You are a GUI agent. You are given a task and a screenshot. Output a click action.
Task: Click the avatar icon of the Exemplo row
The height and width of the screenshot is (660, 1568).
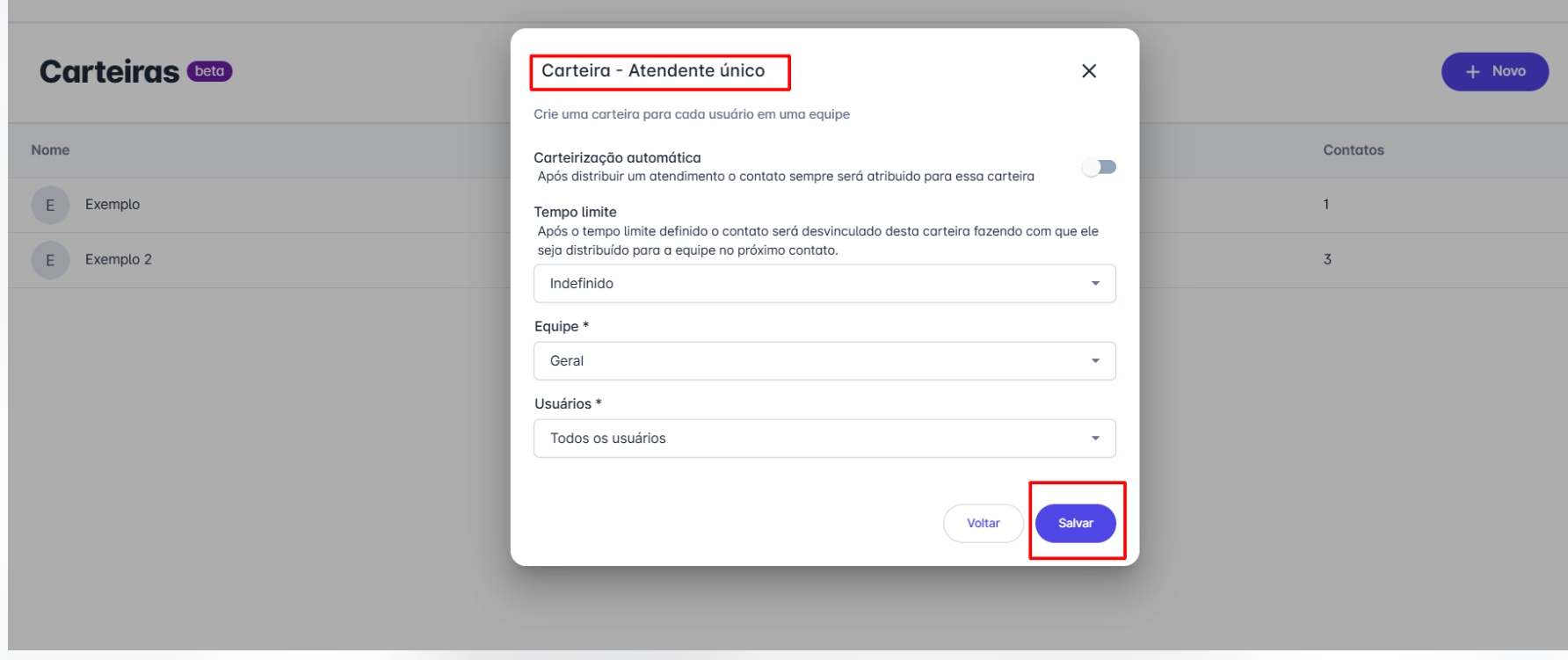[50, 205]
